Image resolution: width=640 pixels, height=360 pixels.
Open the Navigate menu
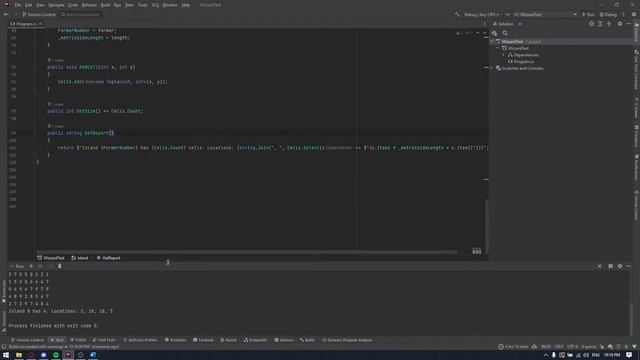(x=56, y=5)
